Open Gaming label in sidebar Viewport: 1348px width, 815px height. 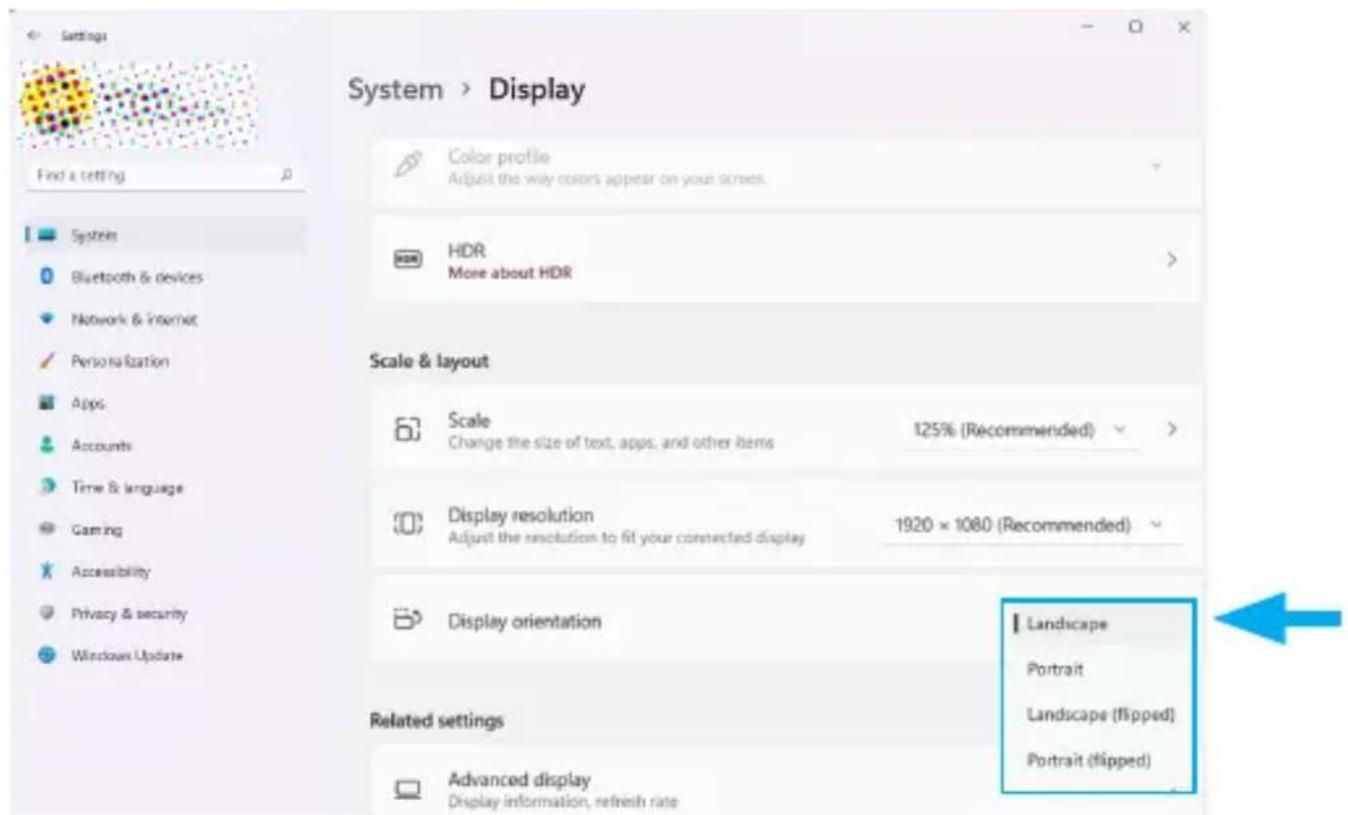pos(97,529)
